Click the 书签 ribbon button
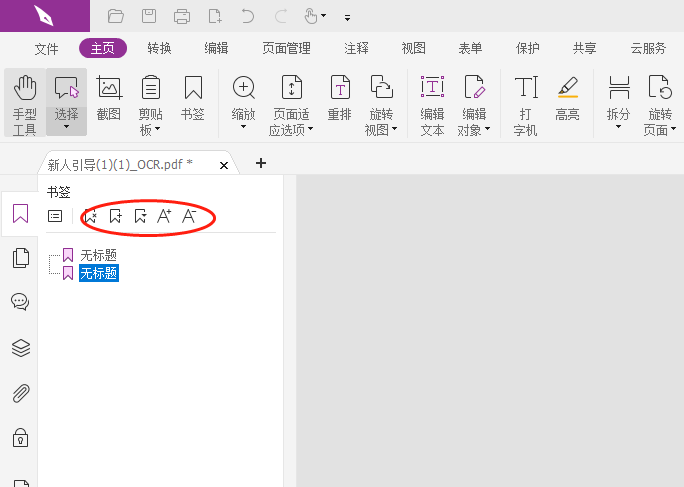Screen dimensions: 684x487 193,98
